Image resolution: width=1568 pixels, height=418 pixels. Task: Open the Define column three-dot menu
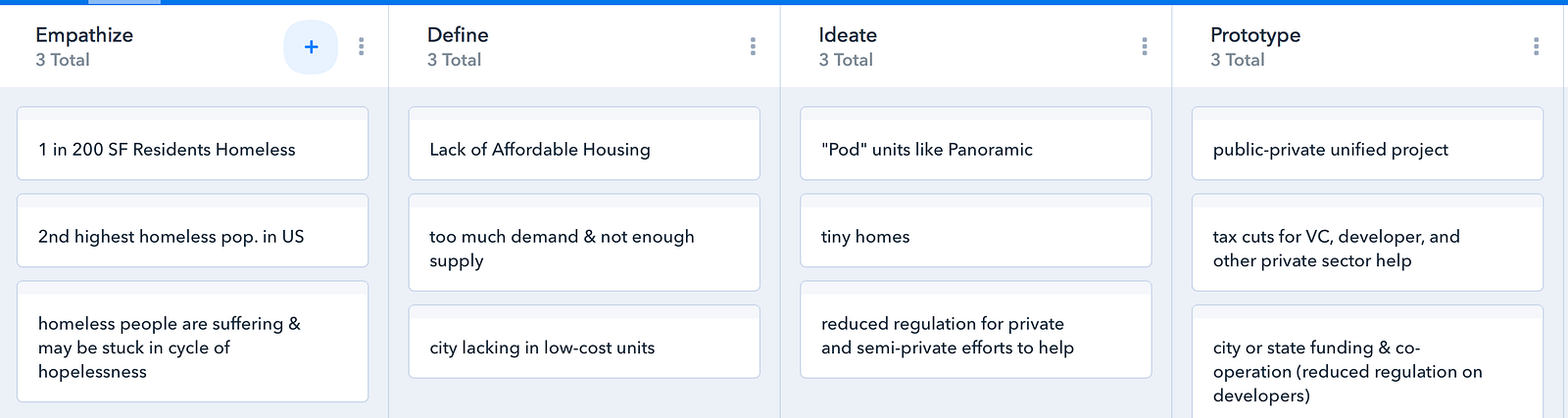[x=753, y=47]
